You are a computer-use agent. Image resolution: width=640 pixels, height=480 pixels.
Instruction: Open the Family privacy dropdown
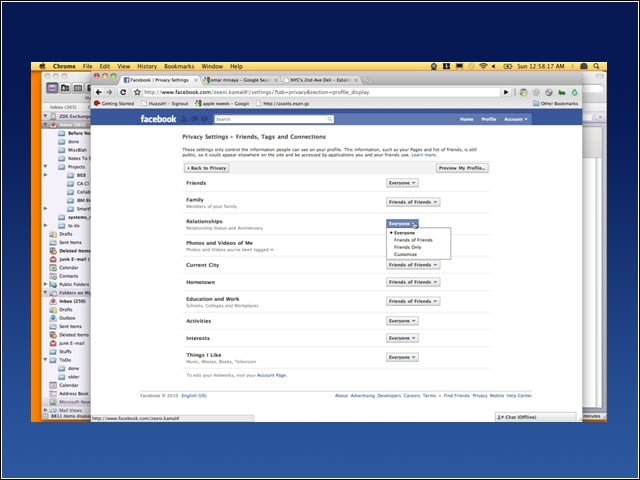(413, 202)
